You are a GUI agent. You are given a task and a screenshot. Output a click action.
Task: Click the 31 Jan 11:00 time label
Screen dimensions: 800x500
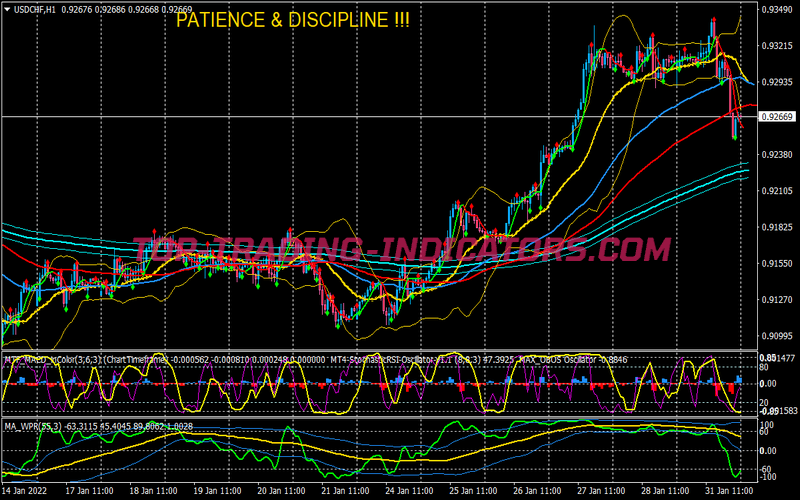(x=729, y=491)
